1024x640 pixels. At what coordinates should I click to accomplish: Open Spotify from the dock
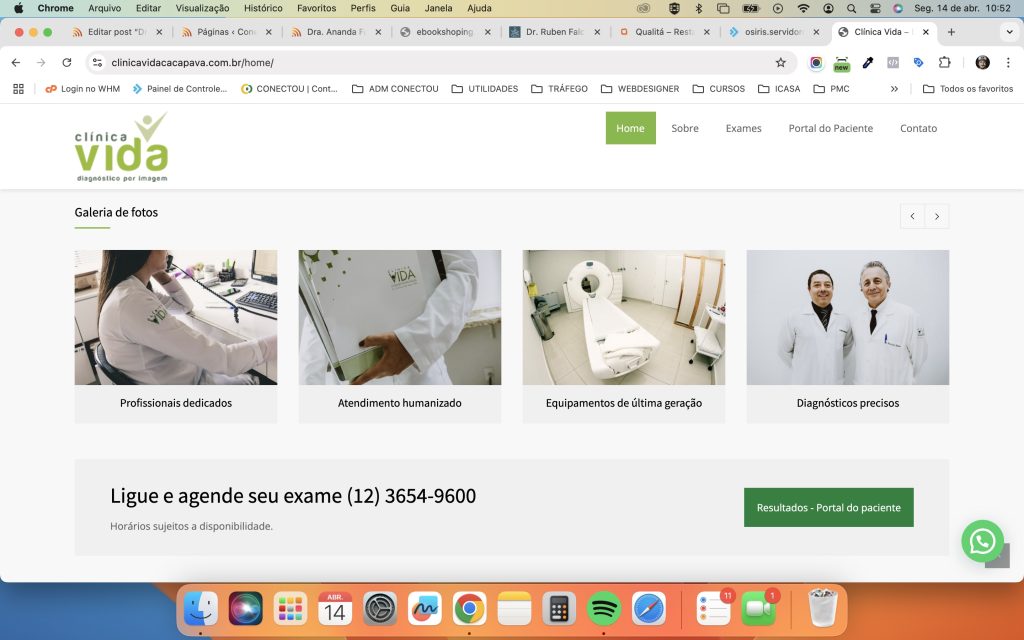(604, 608)
